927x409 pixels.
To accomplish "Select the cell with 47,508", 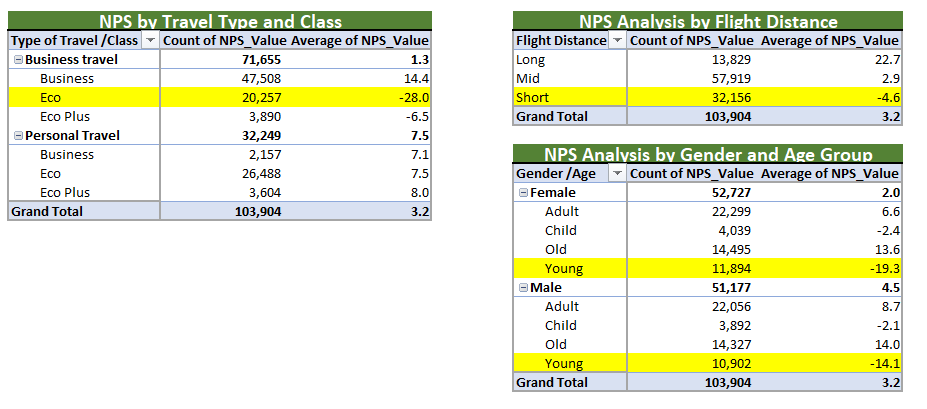I will [261, 79].
